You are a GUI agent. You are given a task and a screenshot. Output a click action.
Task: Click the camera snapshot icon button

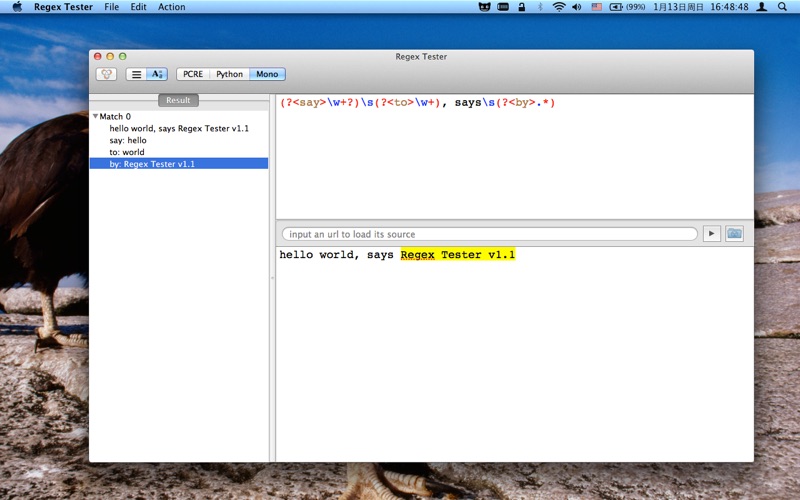[734, 234]
